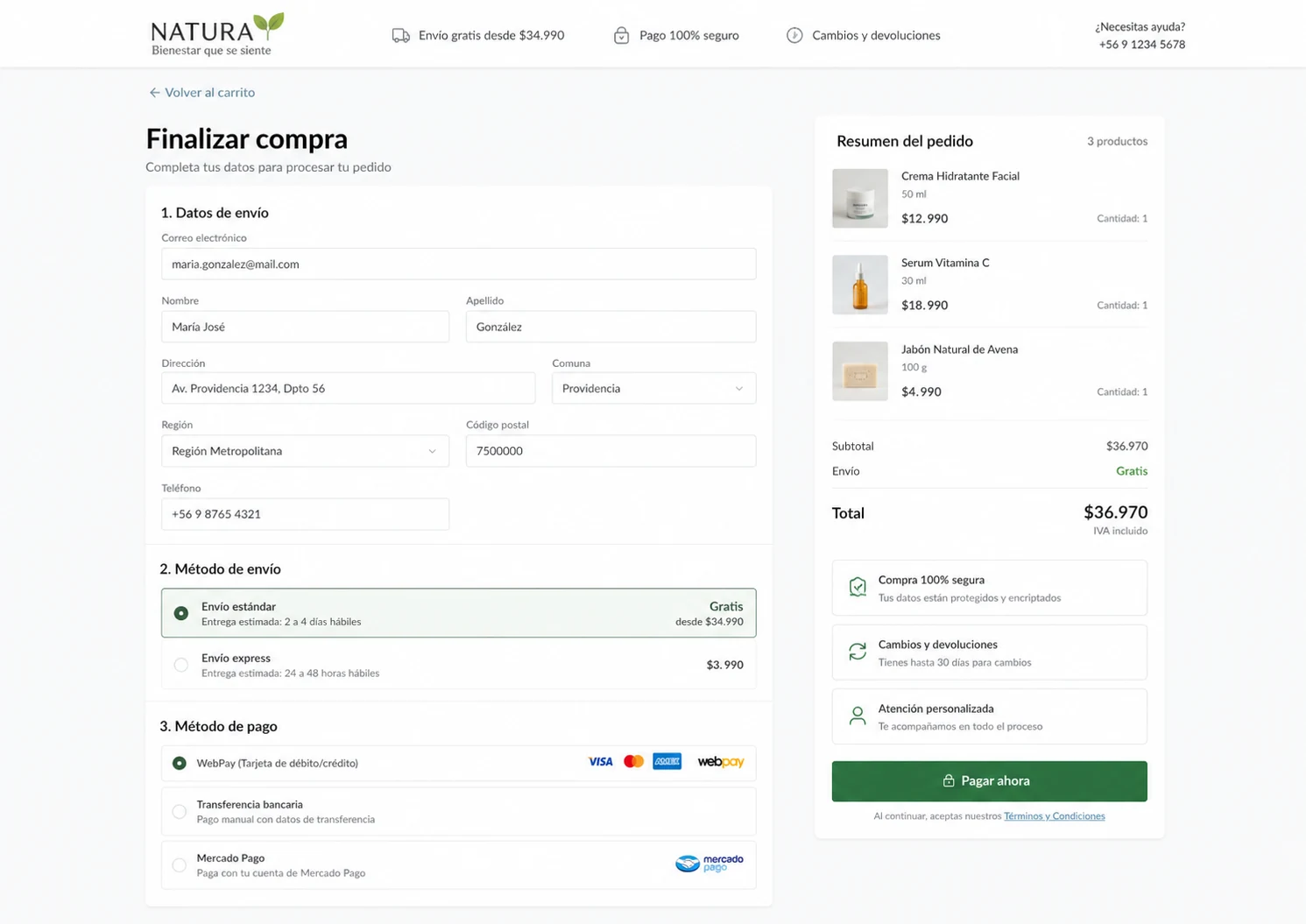
Task: Click the $3.990 express shipping price
Action: (x=724, y=665)
